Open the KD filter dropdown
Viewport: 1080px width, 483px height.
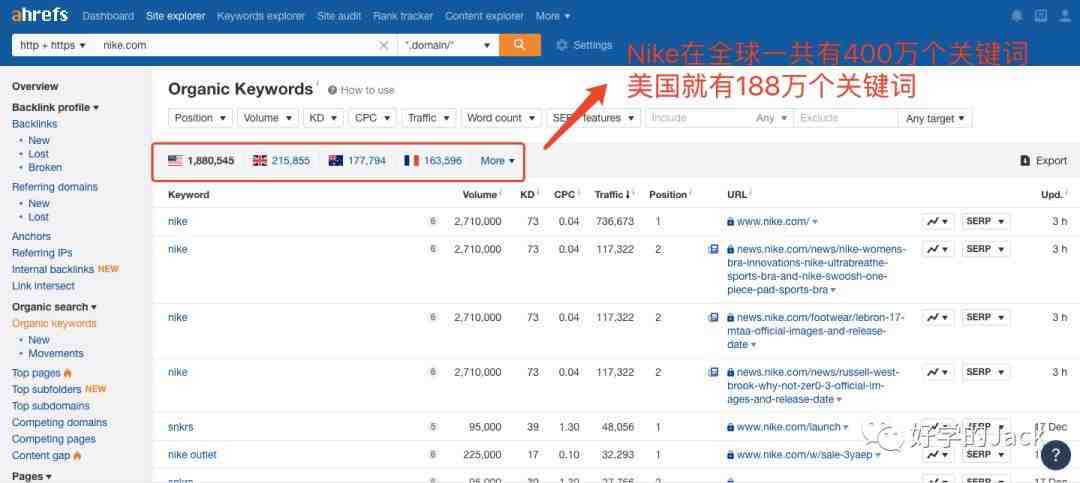[323, 118]
